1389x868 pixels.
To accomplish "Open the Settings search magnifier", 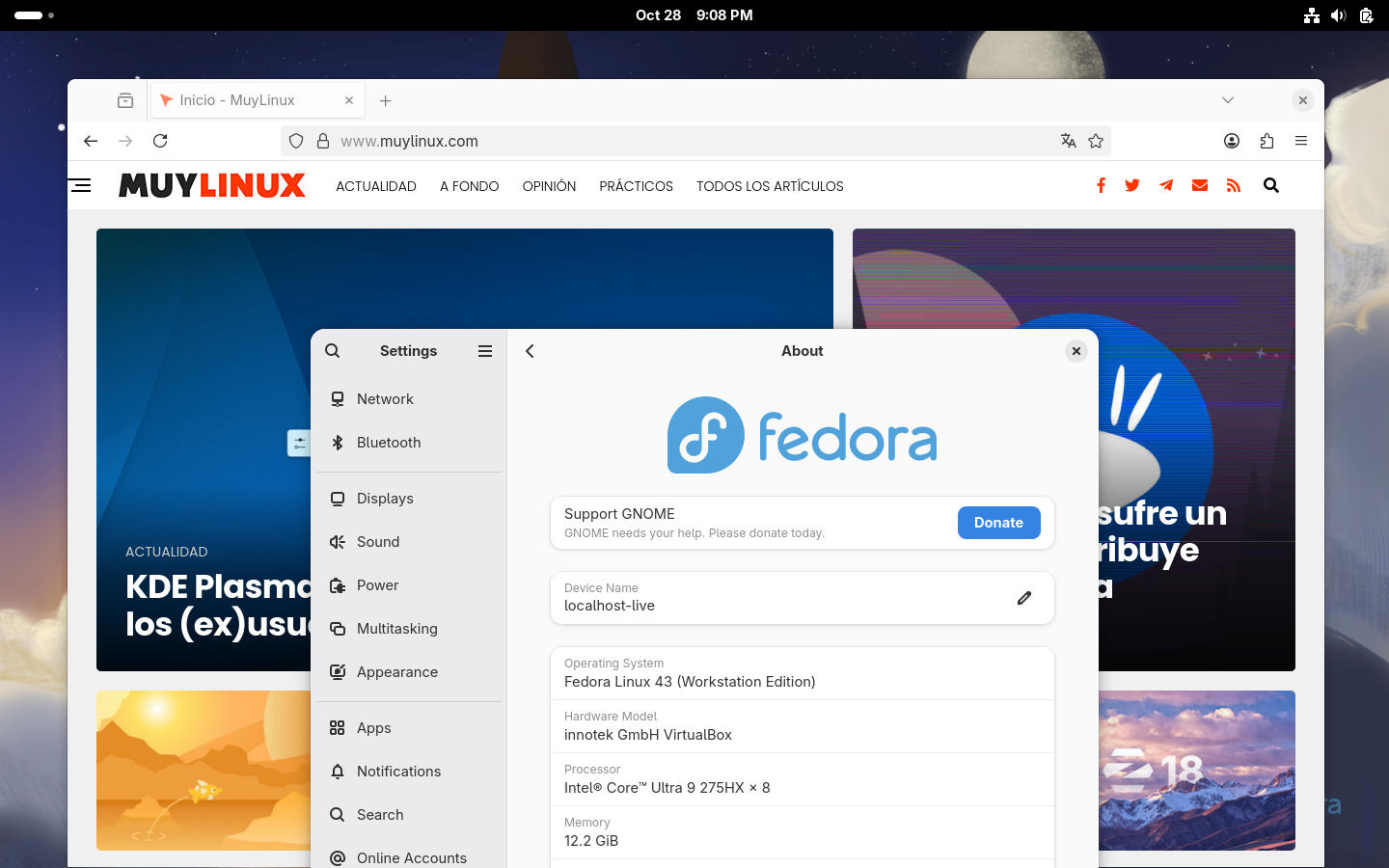I will pyautogui.click(x=332, y=350).
